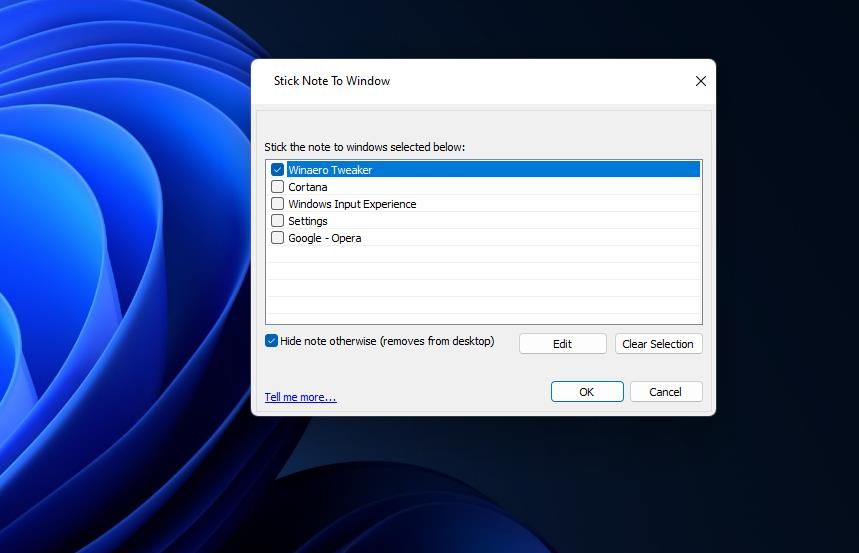The image size is (859, 553).
Task: Confirm with the OK button
Action: click(x=587, y=391)
